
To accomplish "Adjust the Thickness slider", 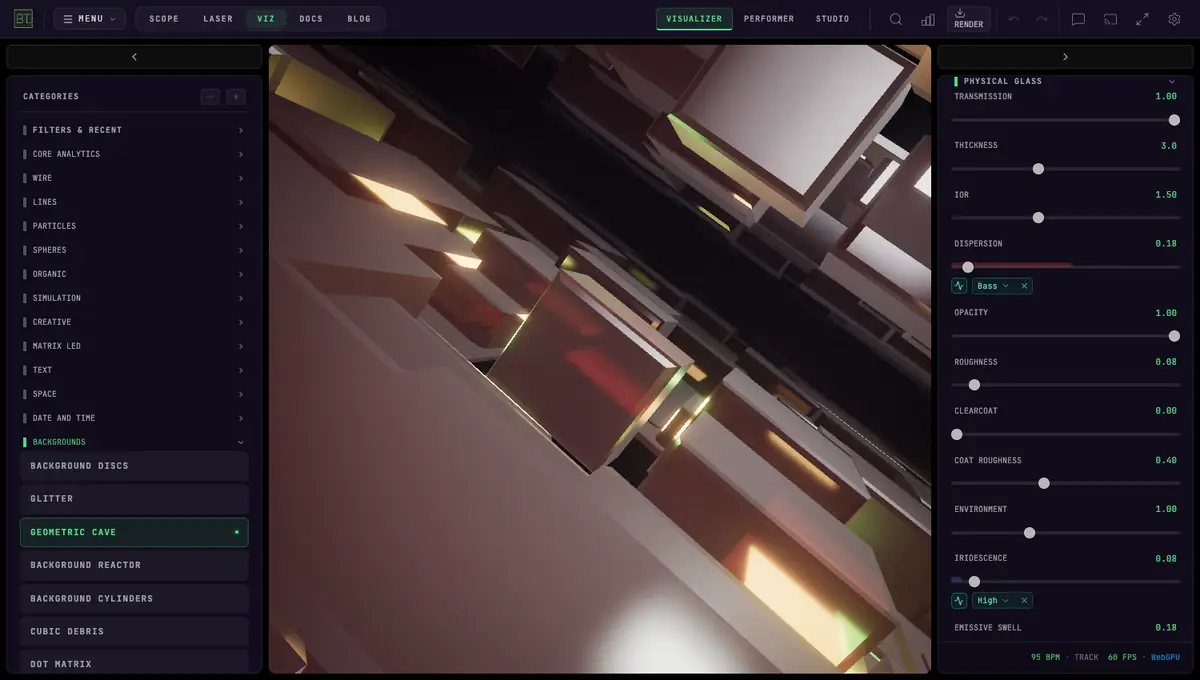I will [x=1065, y=169].
